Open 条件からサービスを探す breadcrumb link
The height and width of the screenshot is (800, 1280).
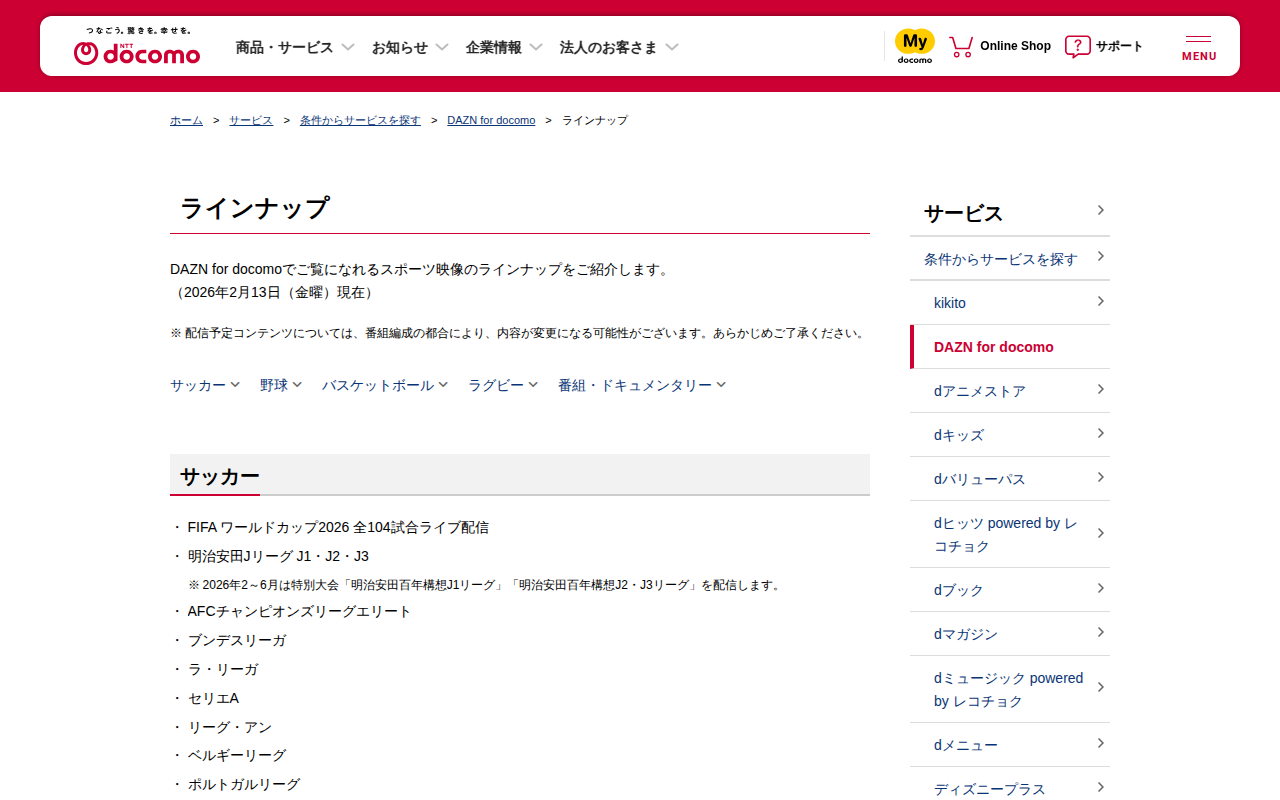point(360,120)
